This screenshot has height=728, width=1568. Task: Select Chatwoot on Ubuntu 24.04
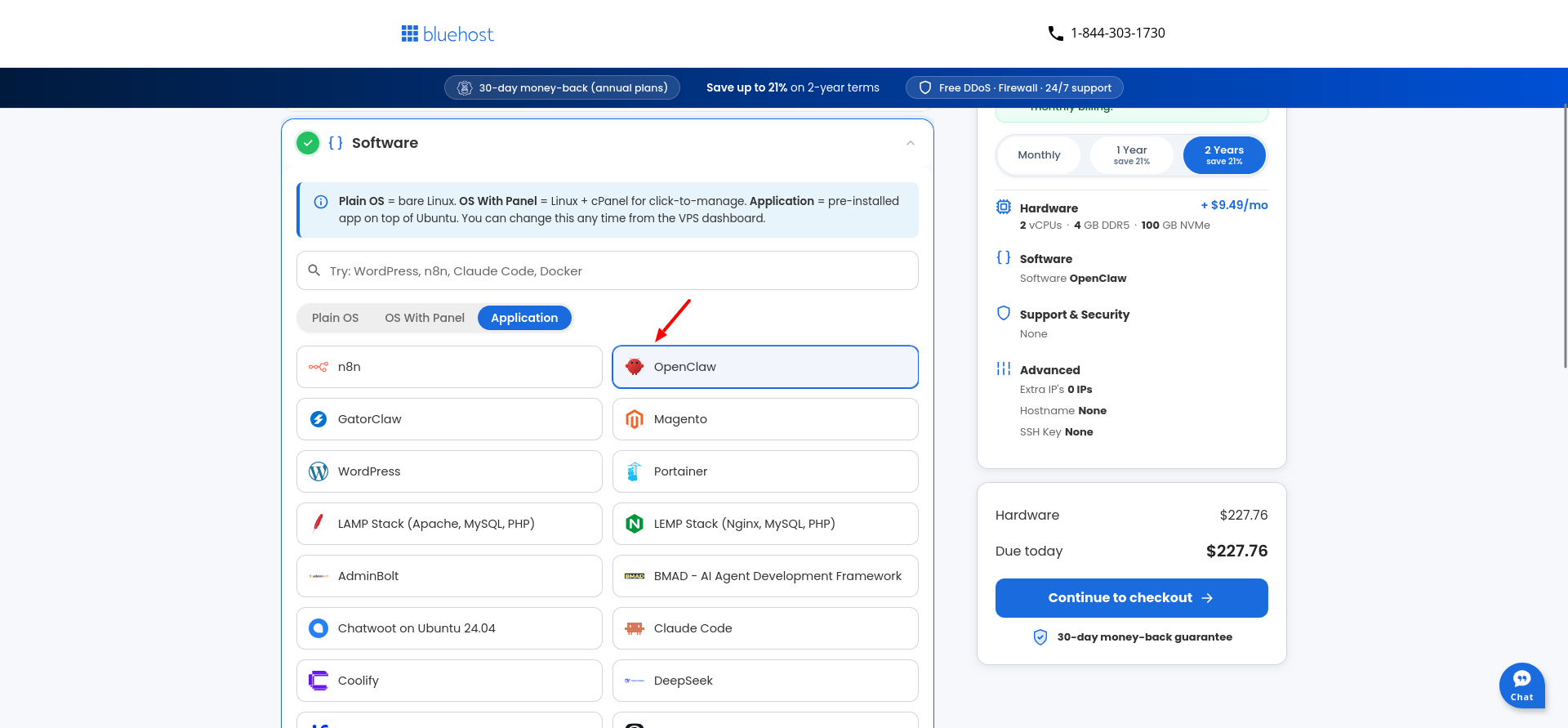[449, 628]
